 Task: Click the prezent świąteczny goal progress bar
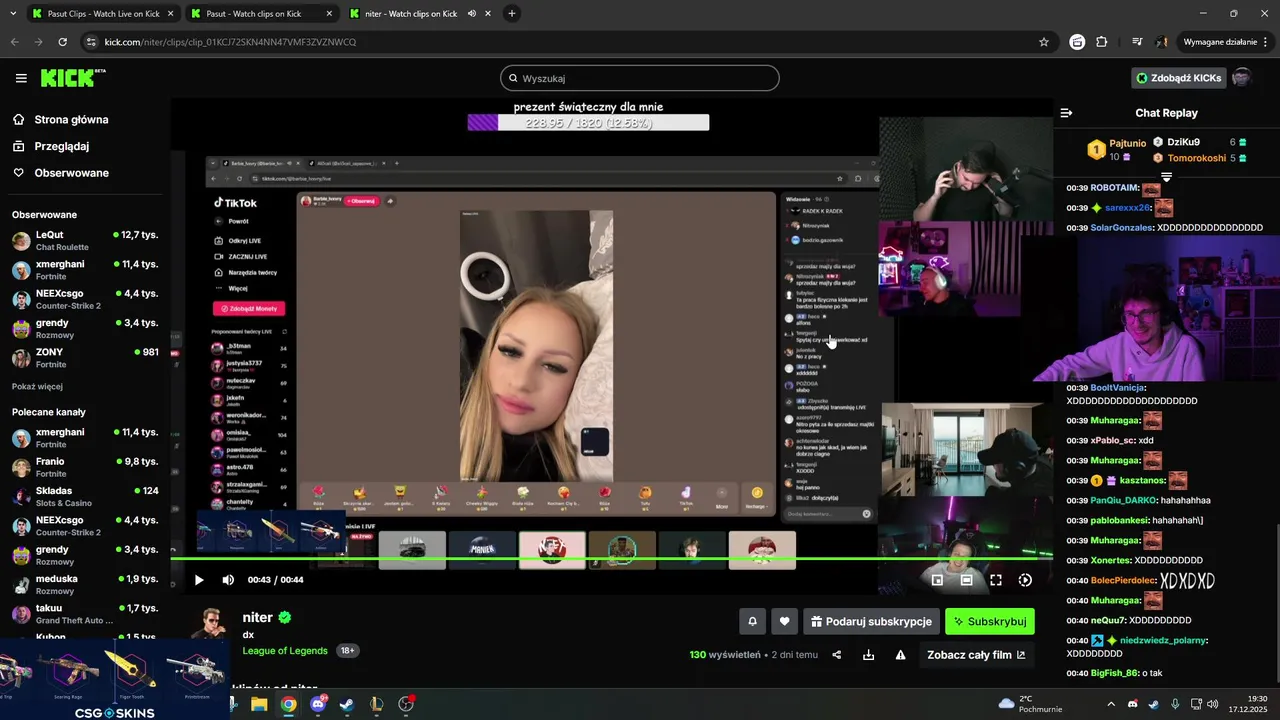coord(588,122)
